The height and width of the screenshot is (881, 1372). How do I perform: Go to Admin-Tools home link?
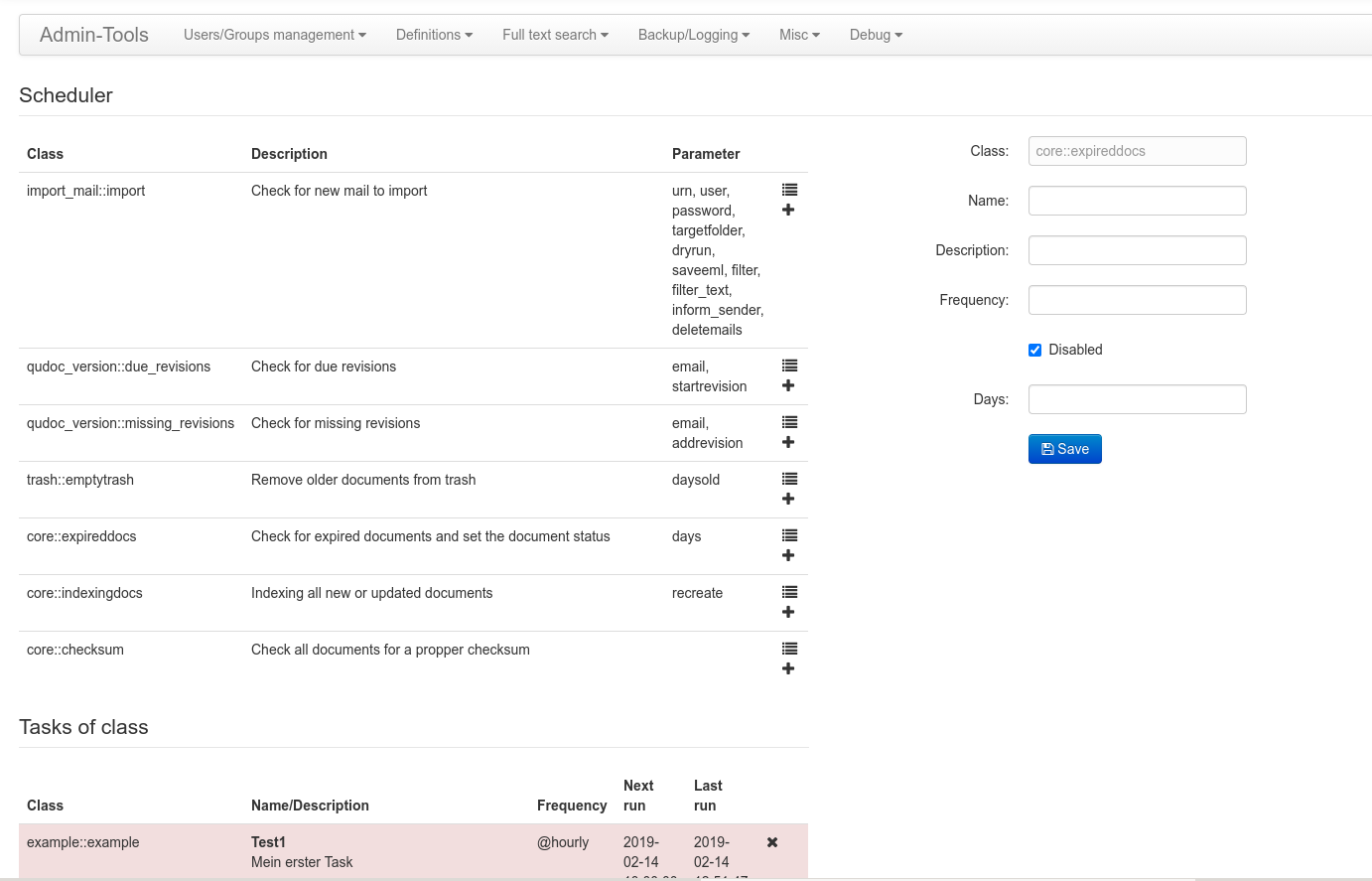(x=94, y=35)
